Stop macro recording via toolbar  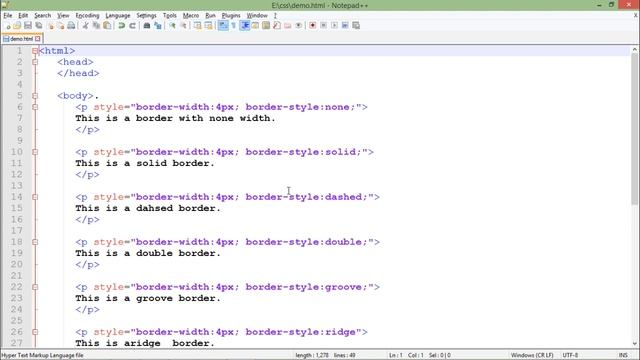pos(323,25)
